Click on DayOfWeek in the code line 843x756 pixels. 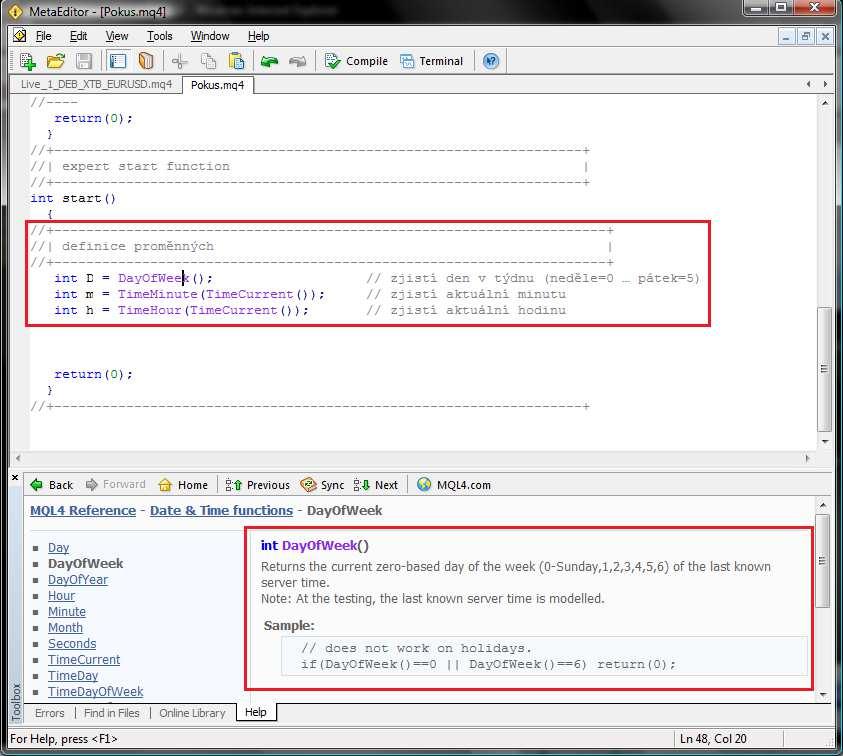coord(154,278)
